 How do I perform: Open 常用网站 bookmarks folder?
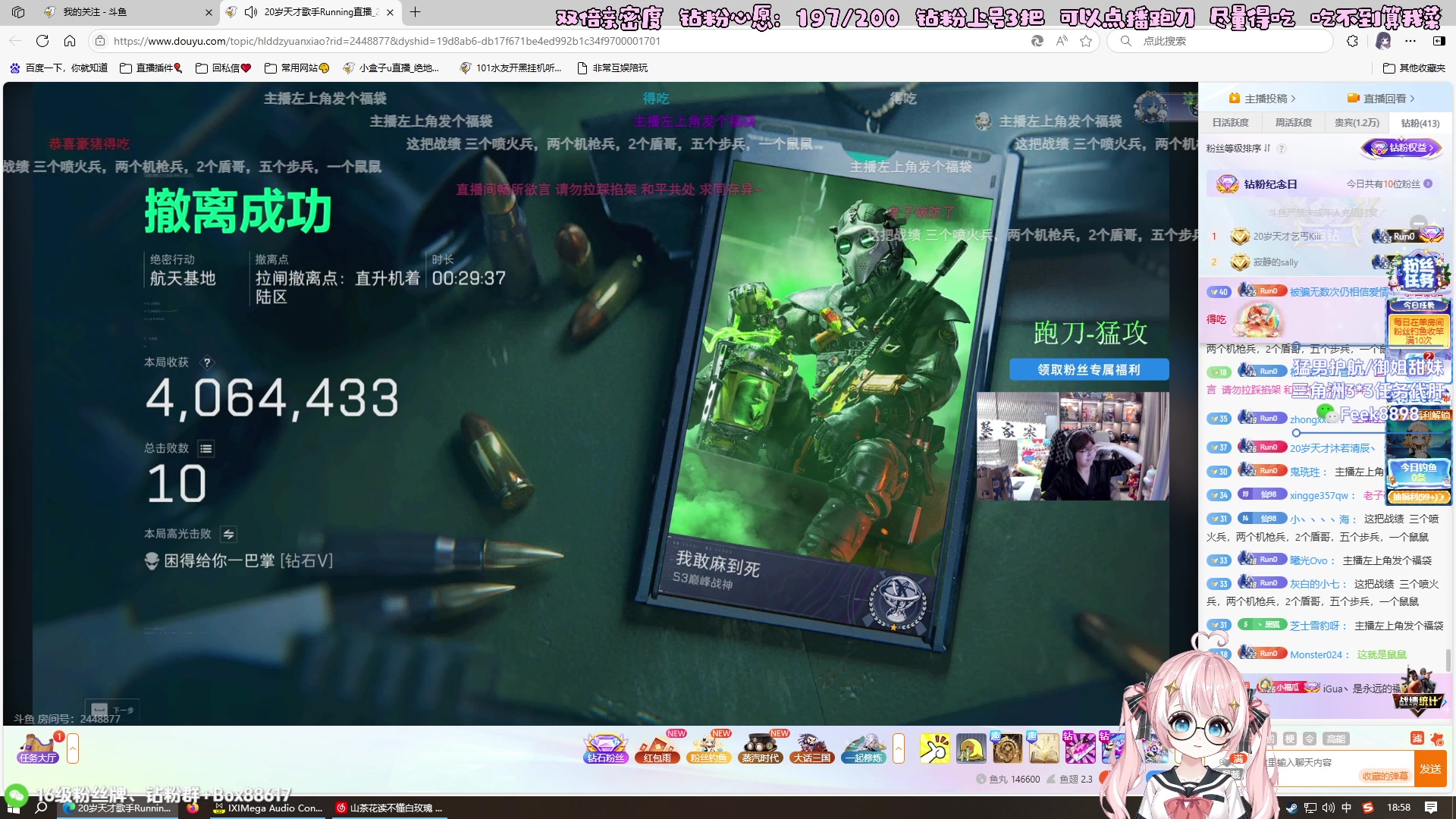point(297,68)
